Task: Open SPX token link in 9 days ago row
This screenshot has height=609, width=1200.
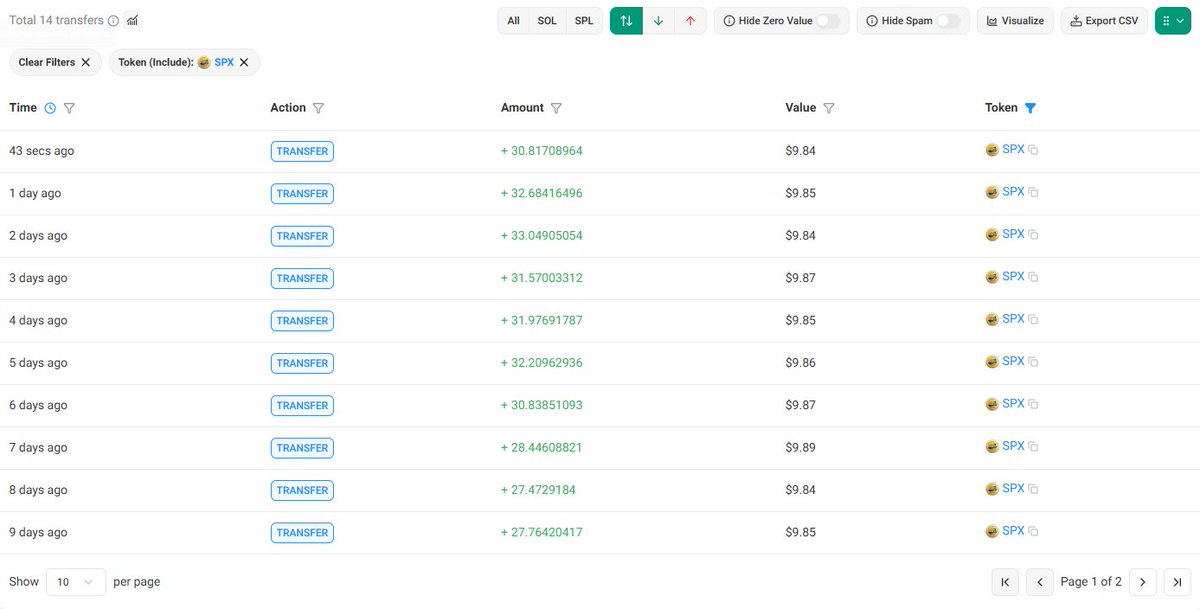Action: click(x=1013, y=530)
